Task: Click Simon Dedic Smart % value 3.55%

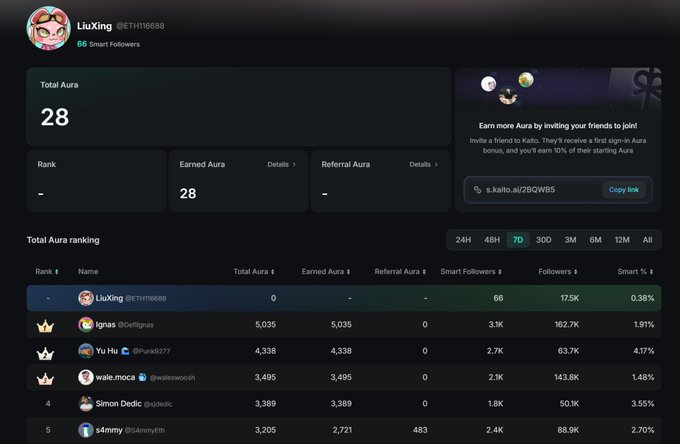Action: click(643, 404)
